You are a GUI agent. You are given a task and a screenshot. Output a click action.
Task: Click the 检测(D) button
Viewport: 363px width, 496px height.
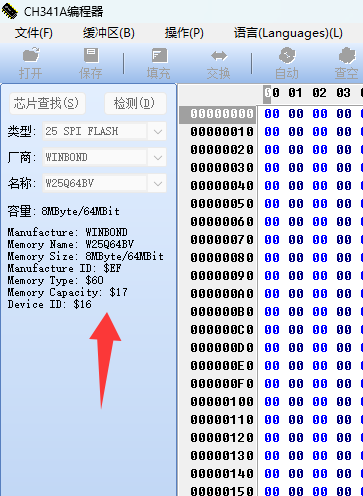[135, 103]
